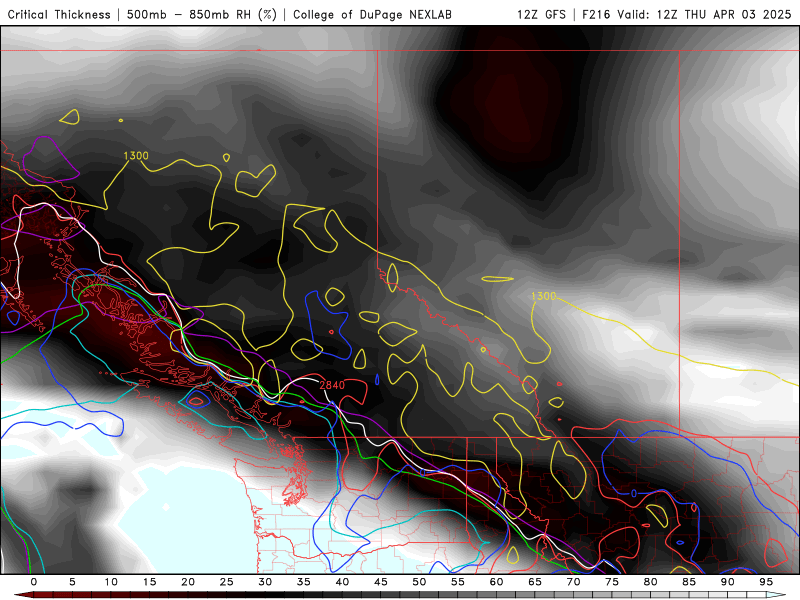Click the colorbar tick label "55"
Screen dimensions: 800x600
point(458,582)
